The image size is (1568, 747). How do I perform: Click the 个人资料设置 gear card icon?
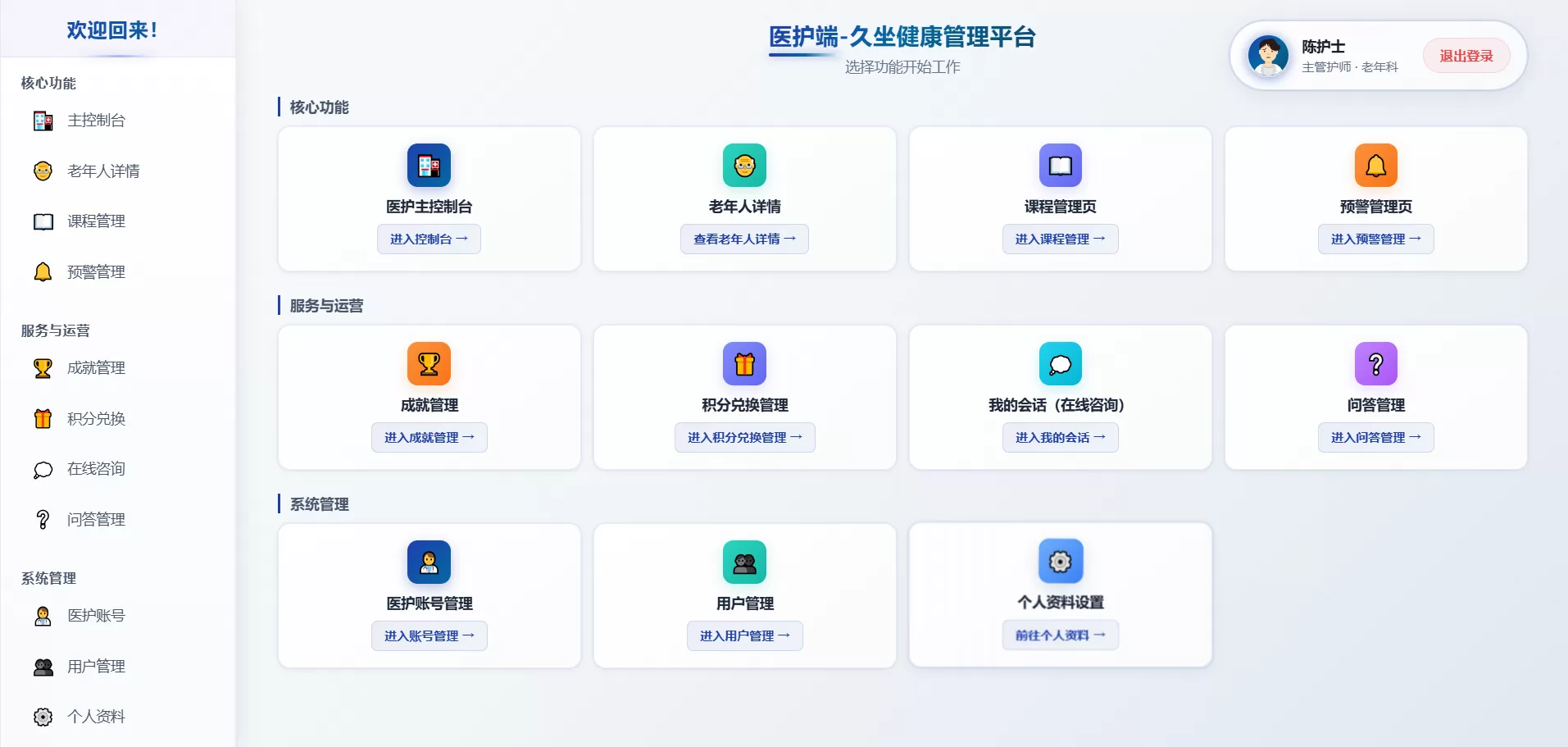1060,561
